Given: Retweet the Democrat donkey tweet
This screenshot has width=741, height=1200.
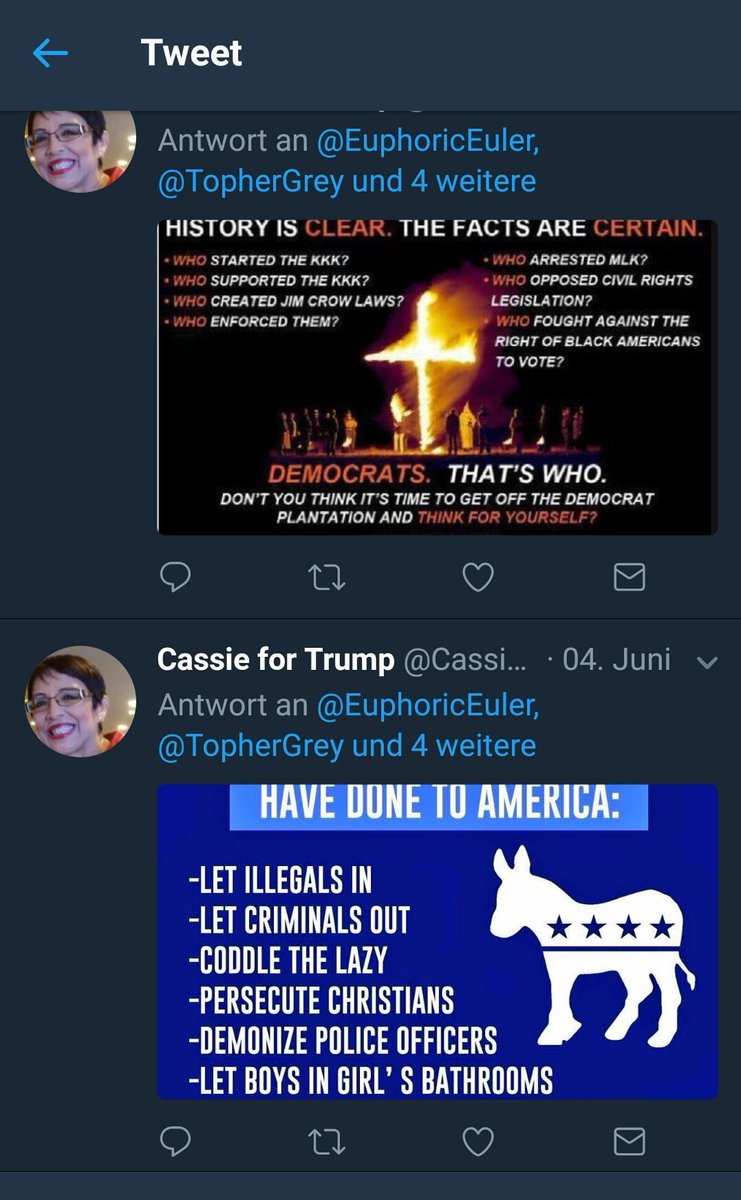Looking at the screenshot, I should [327, 1141].
